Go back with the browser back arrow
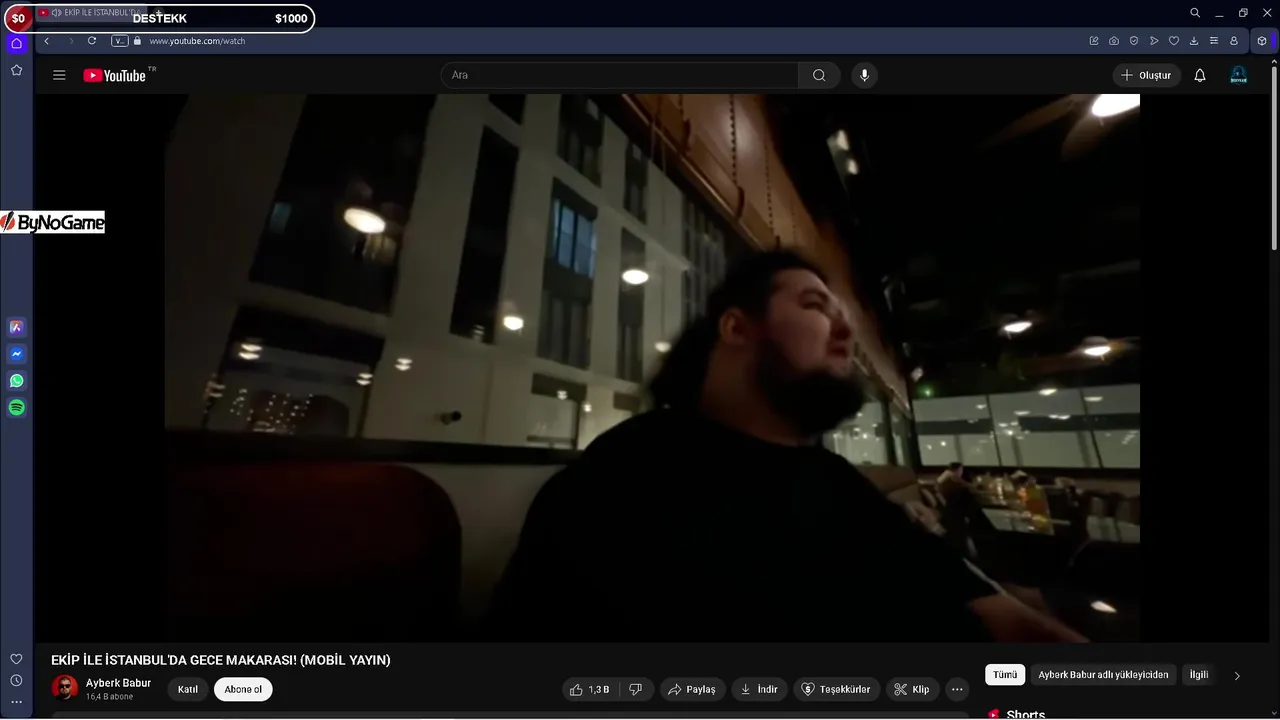The width and height of the screenshot is (1280, 720). click(x=47, y=41)
